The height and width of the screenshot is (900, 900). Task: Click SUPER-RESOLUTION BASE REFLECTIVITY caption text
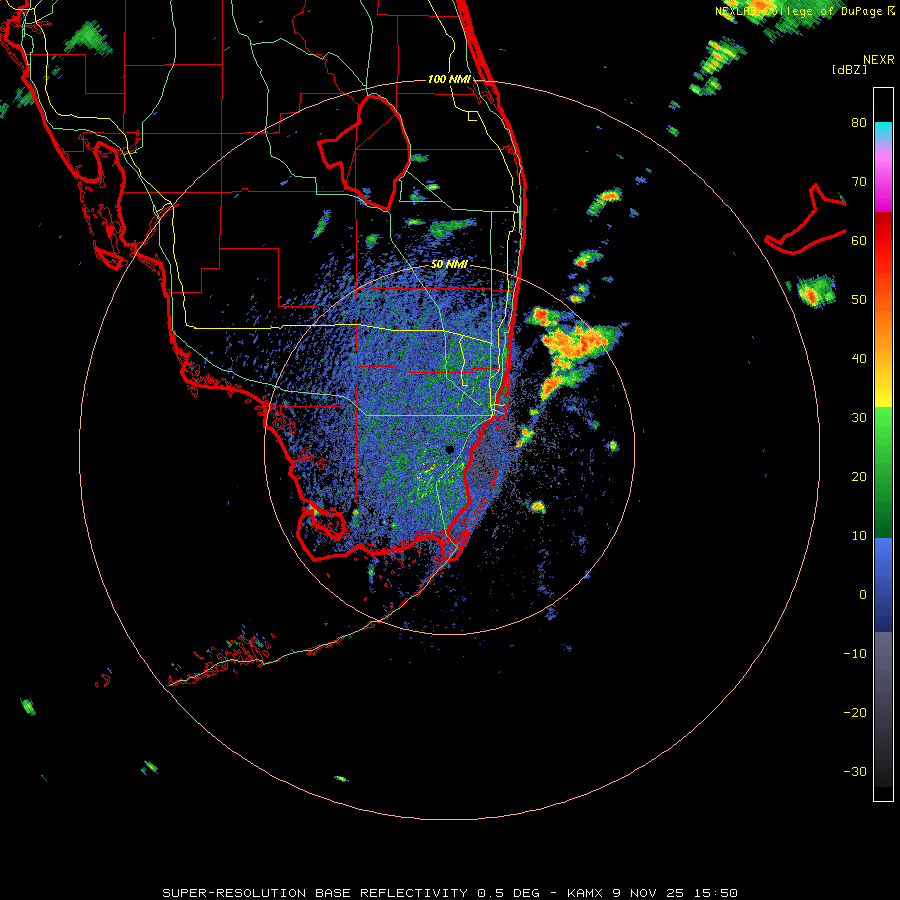(315, 893)
